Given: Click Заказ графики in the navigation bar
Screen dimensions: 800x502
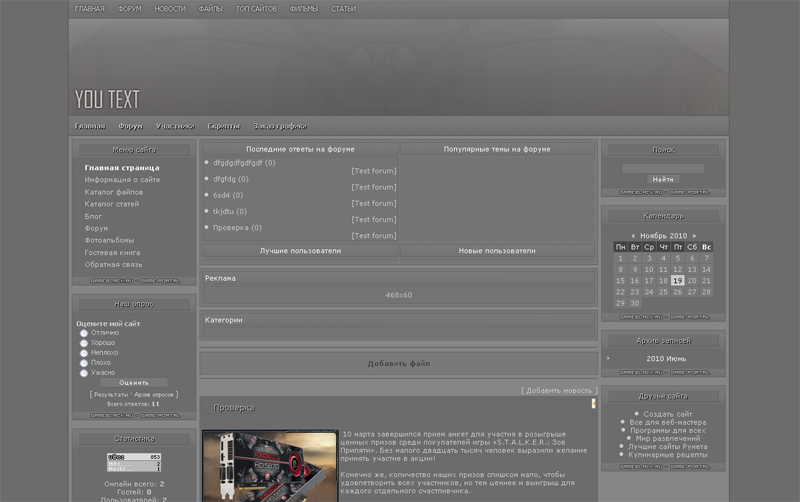Looking at the screenshot, I should (x=280, y=126).
